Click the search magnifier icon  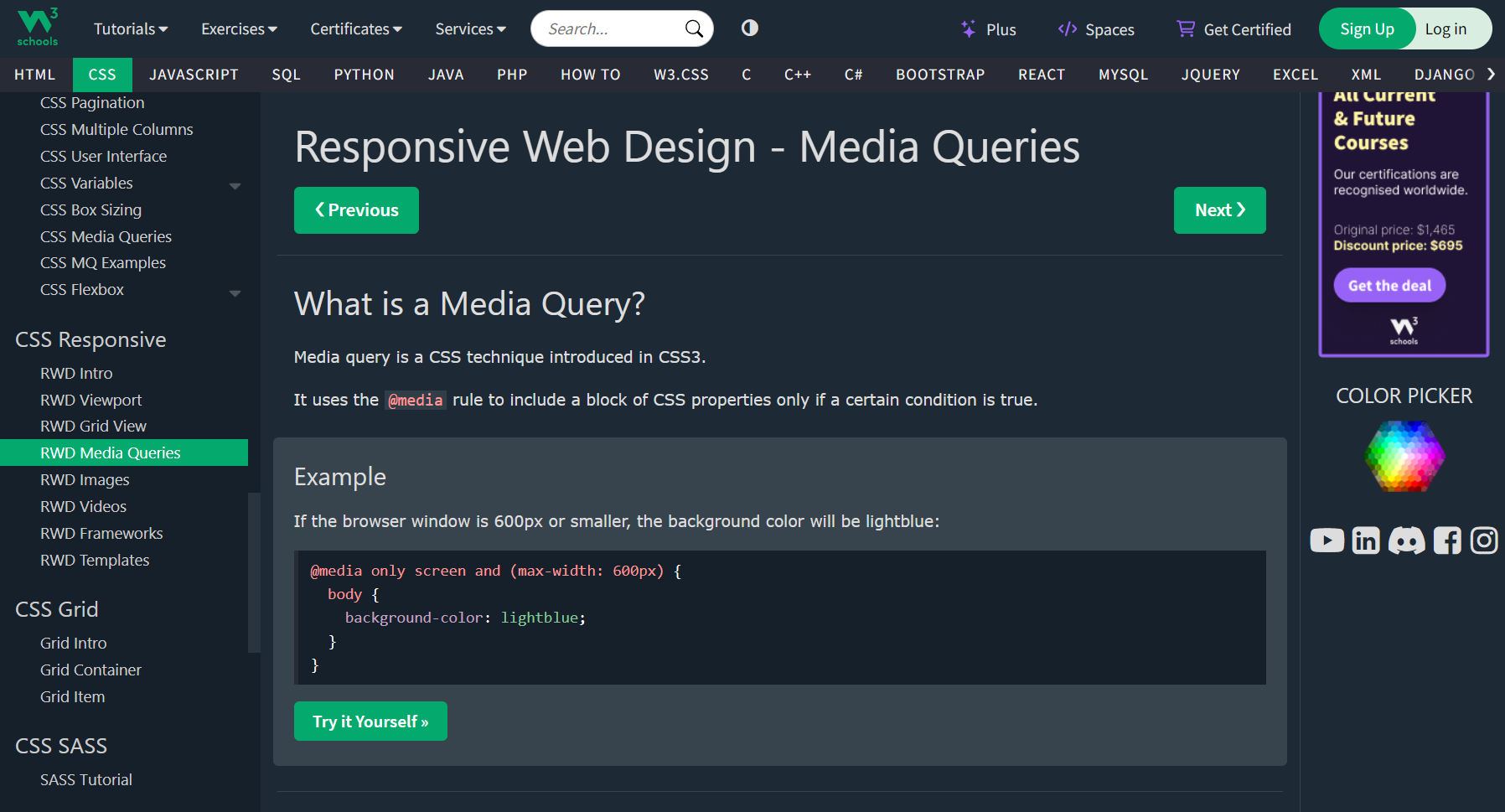pos(694,28)
